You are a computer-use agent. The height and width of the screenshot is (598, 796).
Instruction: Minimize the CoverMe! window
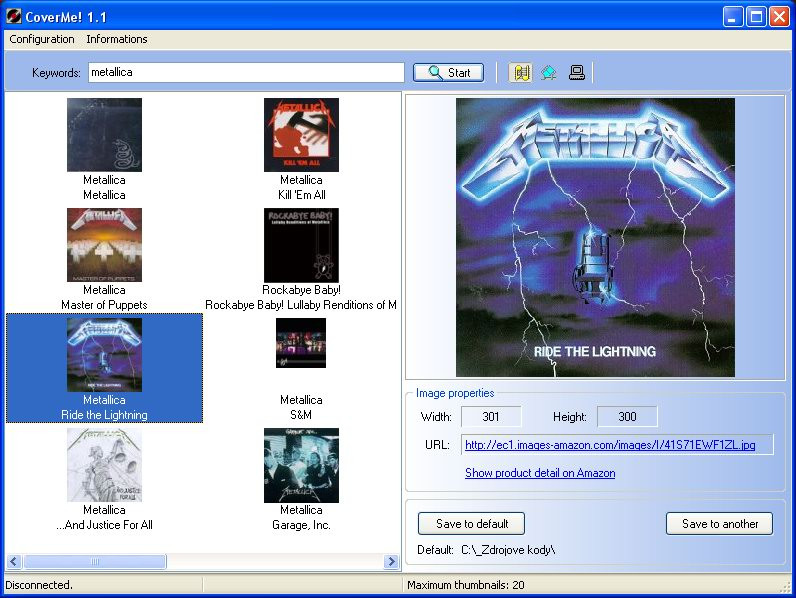pyautogui.click(x=733, y=17)
